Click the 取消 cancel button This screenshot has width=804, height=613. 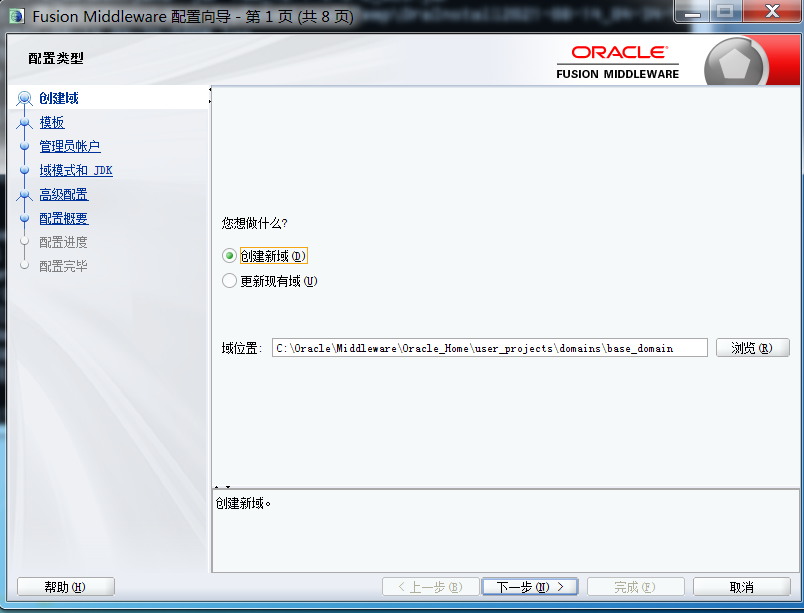click(742, 587)
